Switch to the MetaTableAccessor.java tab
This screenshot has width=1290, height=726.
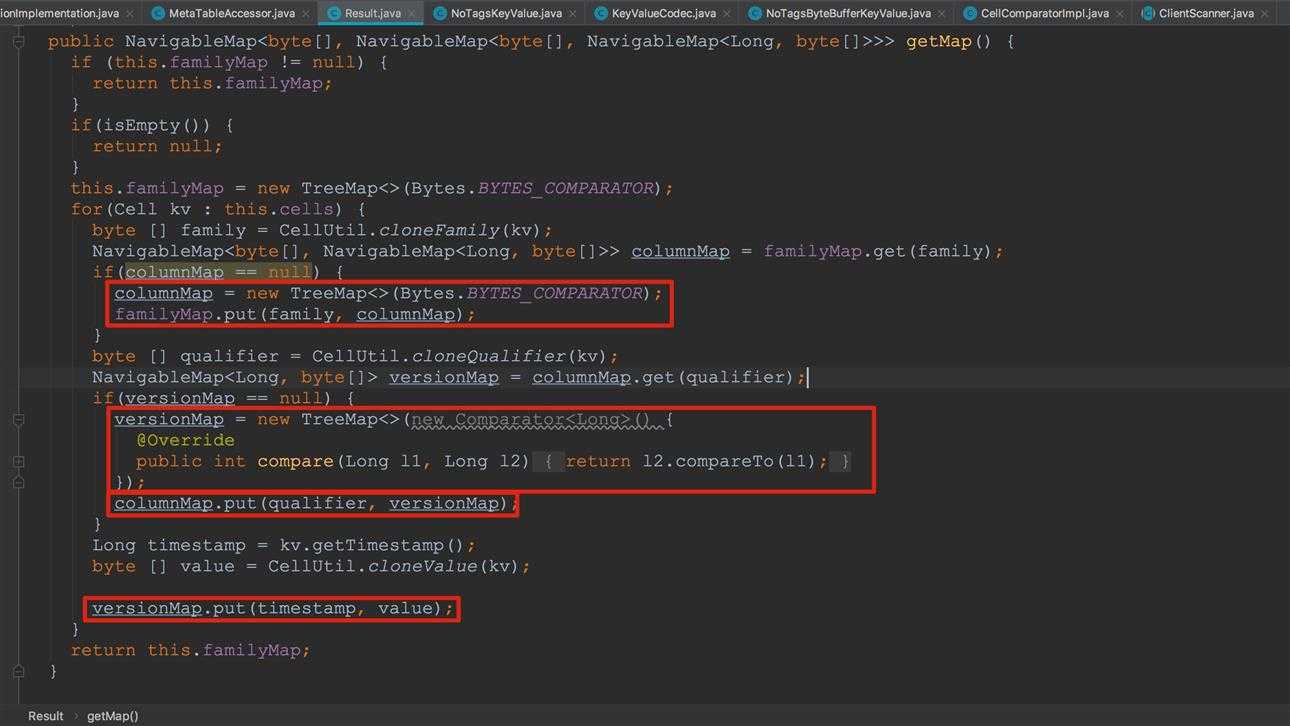[x=231, y=13]
